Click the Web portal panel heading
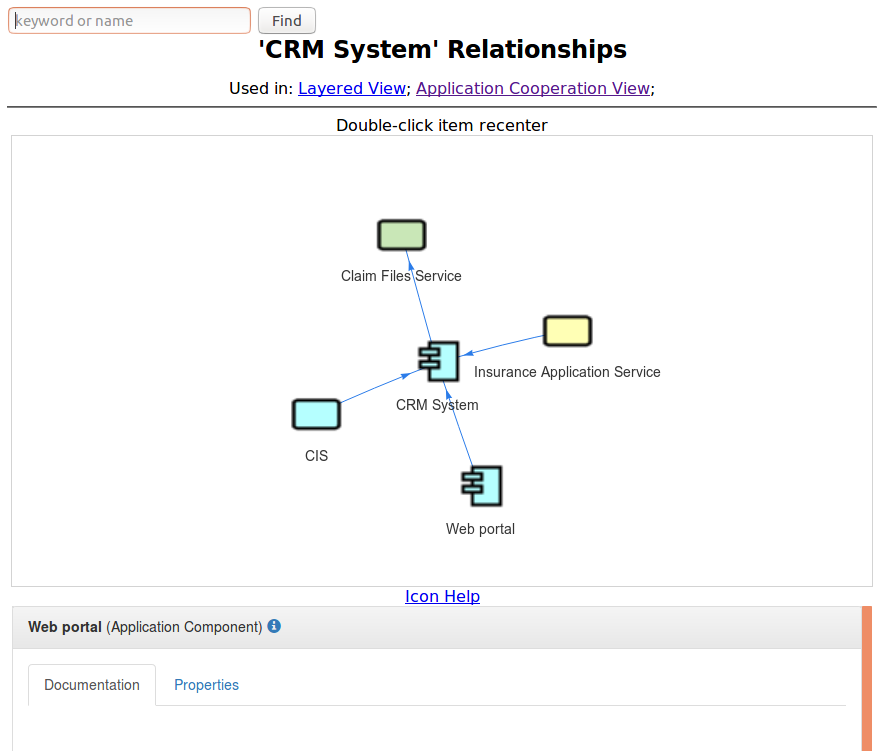The image size is (879, 751). coord(145,627)
